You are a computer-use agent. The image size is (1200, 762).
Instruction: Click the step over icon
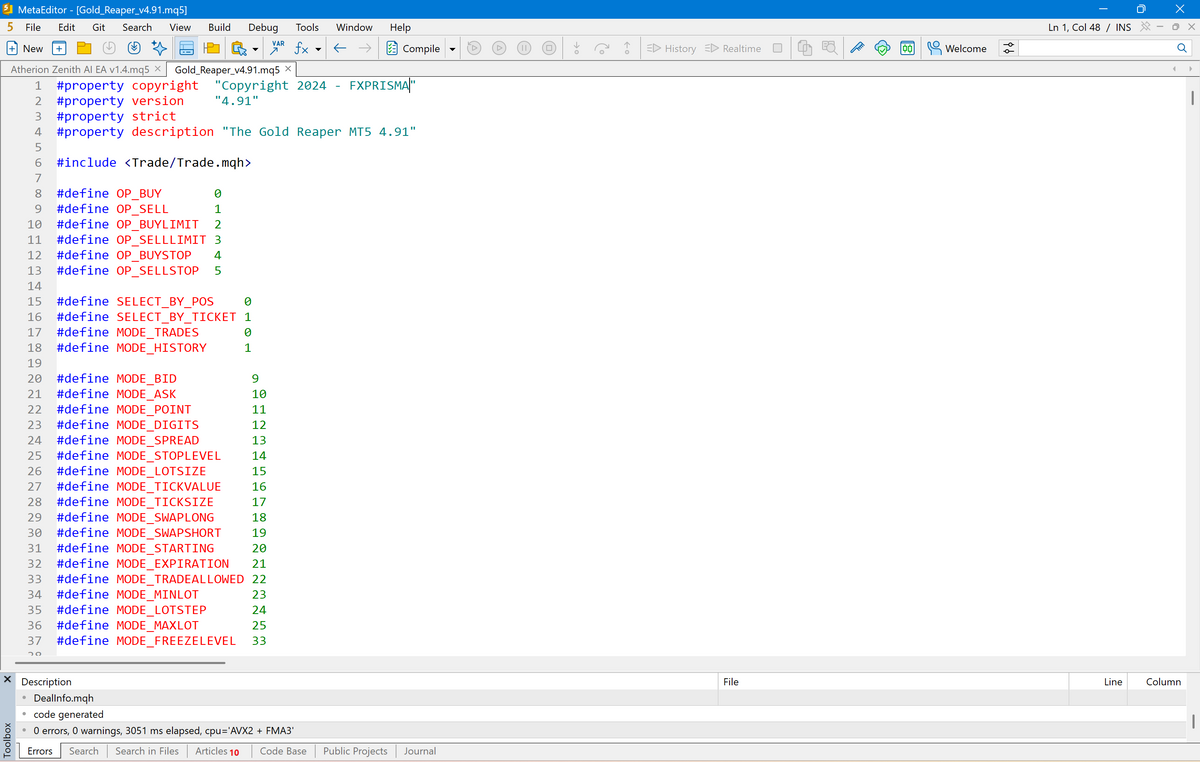pyautogui.click(x=601, y=48)
